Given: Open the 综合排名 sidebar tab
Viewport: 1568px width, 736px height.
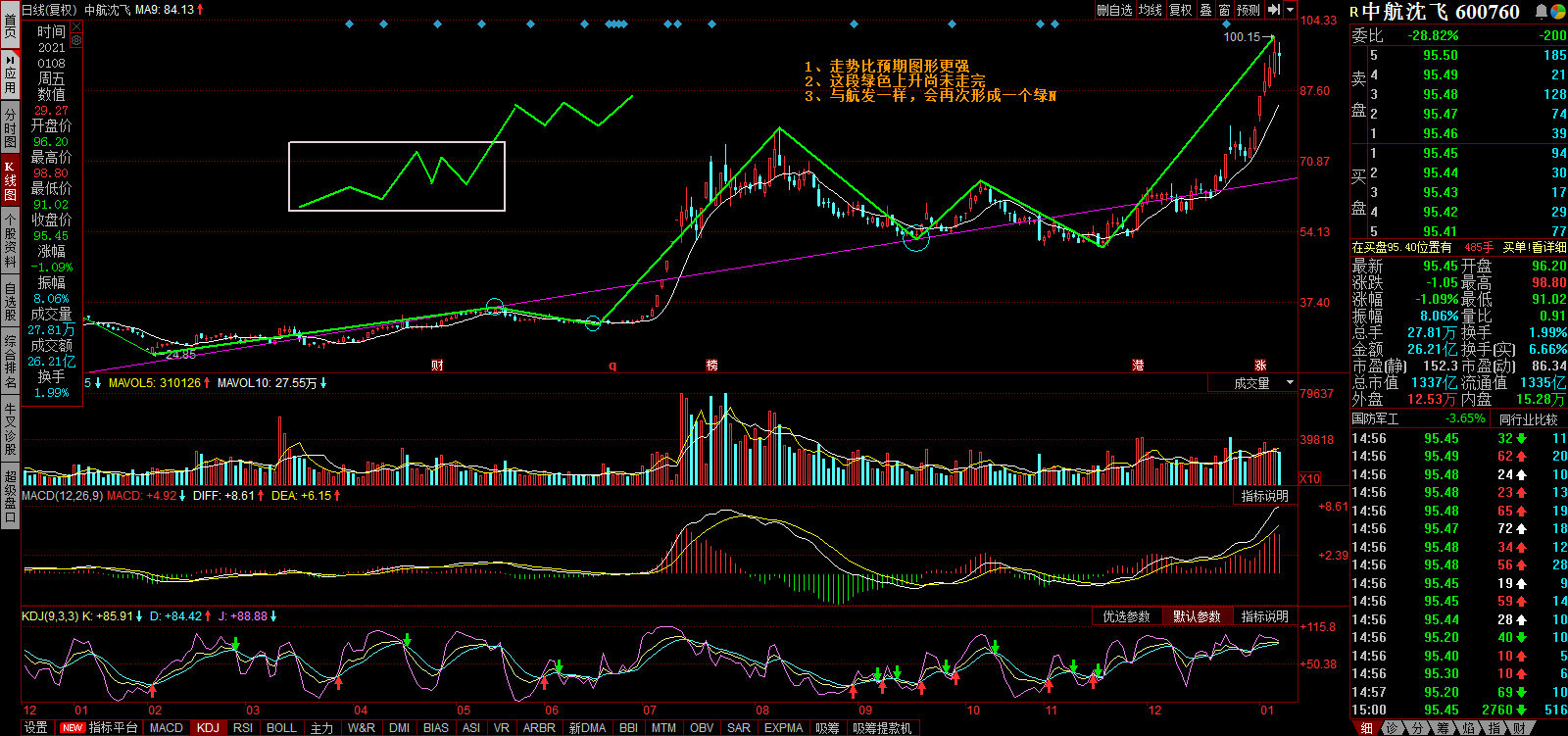Looking at the screenshot, I should 10,363.
